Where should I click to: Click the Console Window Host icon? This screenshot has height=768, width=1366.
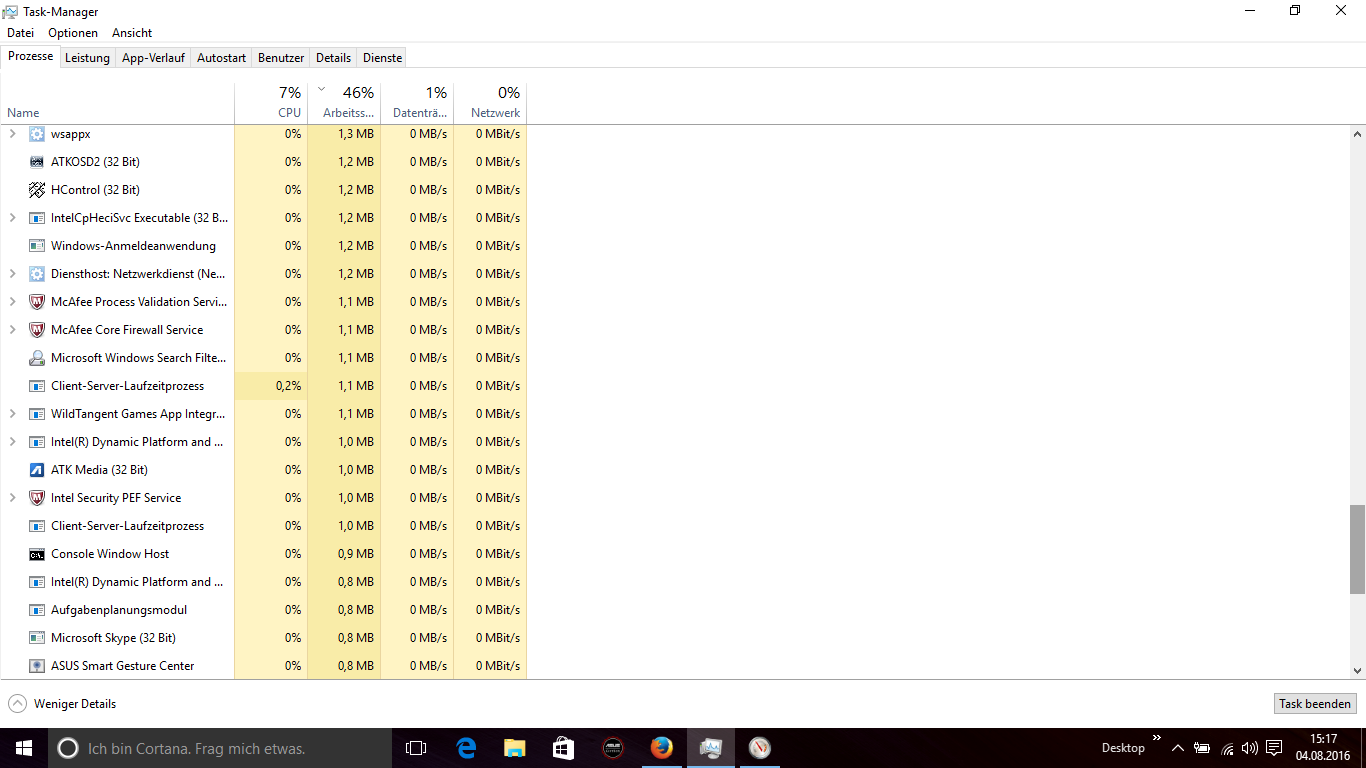coord(37,554)
